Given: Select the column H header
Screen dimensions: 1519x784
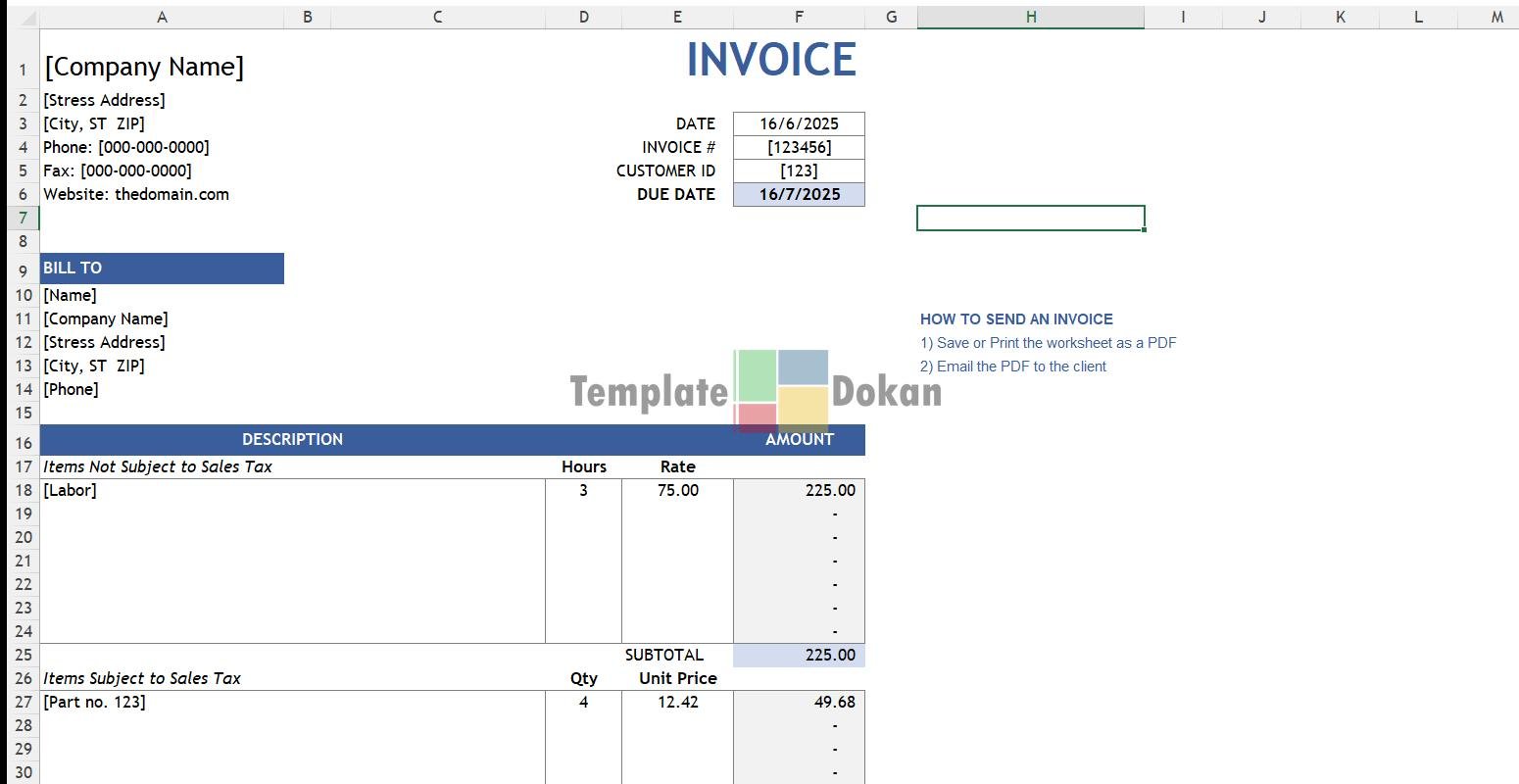Looking at the screenshot, I should pyautogui.click(x=1030, y=17).
